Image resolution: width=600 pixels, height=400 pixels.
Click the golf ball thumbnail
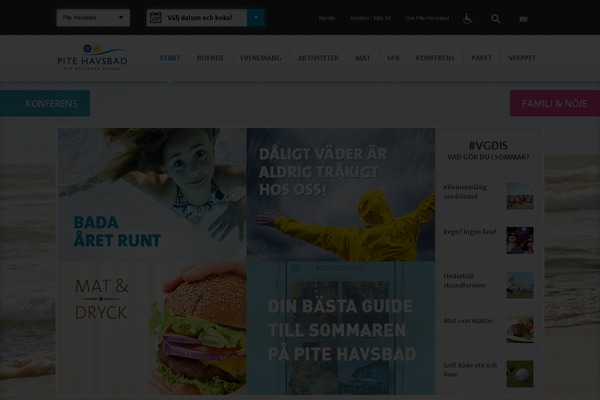(520, 374)
